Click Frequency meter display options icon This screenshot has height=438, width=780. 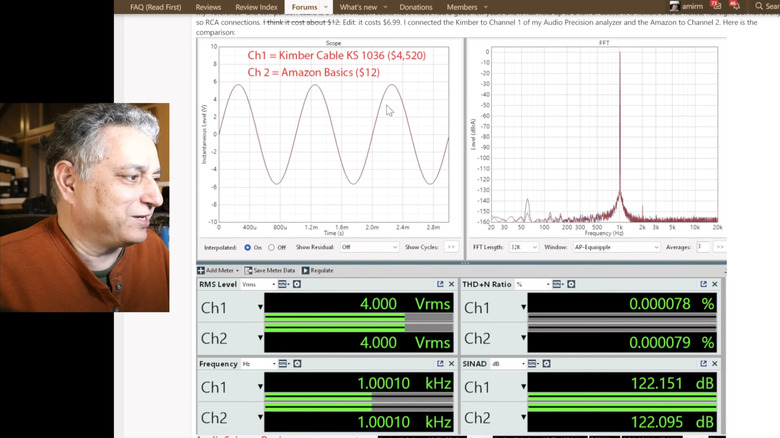coord(284,364)
